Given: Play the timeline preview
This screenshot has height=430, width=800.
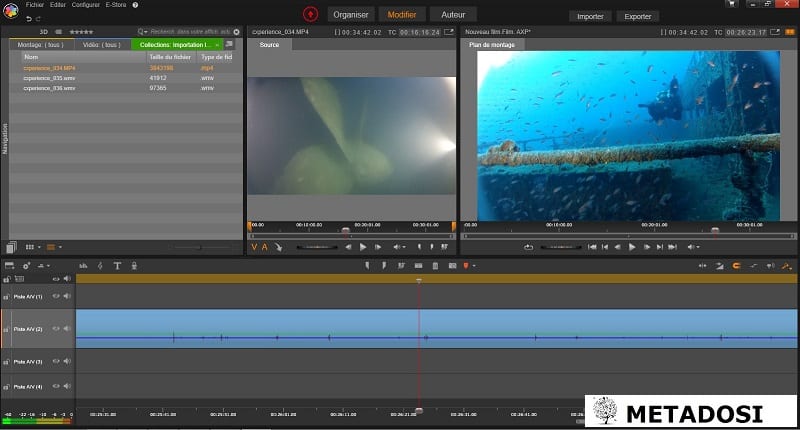Looking at the screenshot, I should click(x=632, y=247).
